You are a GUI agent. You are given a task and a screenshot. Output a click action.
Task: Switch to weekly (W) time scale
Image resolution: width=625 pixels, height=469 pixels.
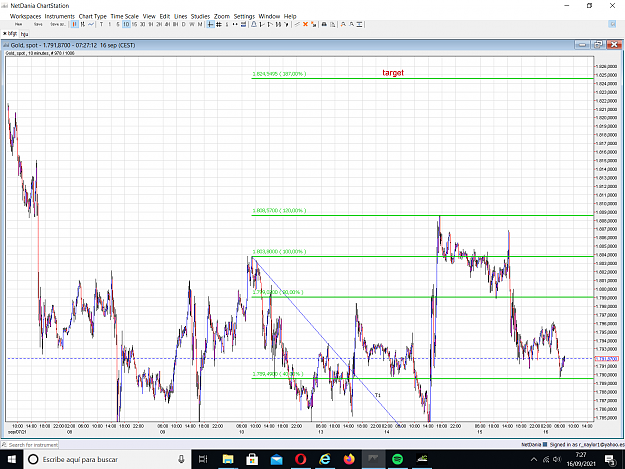click(x=192, y=24)
